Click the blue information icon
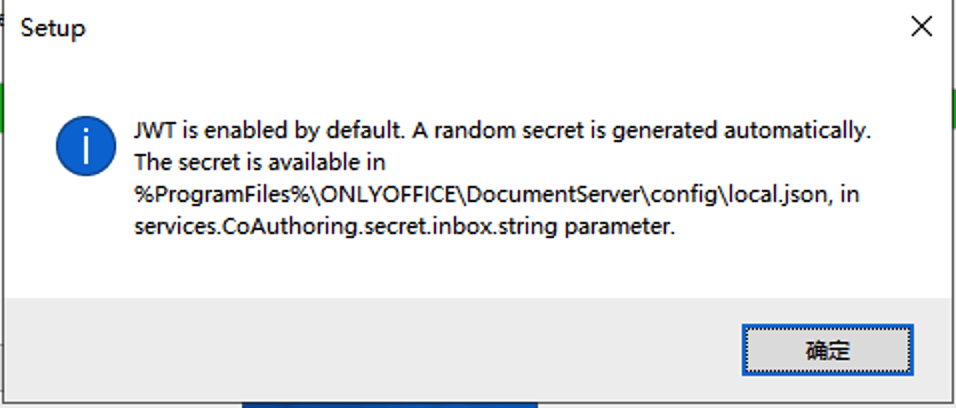This screenshot has height=408, width=956. pos(86,147)
